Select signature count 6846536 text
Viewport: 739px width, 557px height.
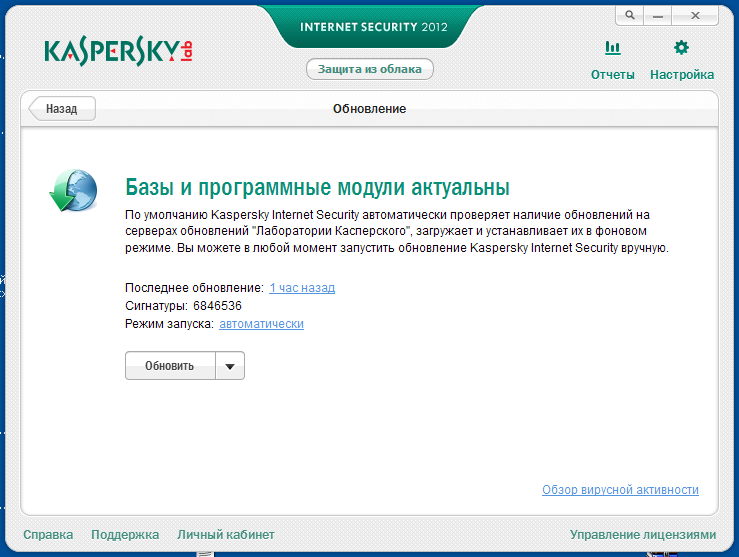(217, 306)
